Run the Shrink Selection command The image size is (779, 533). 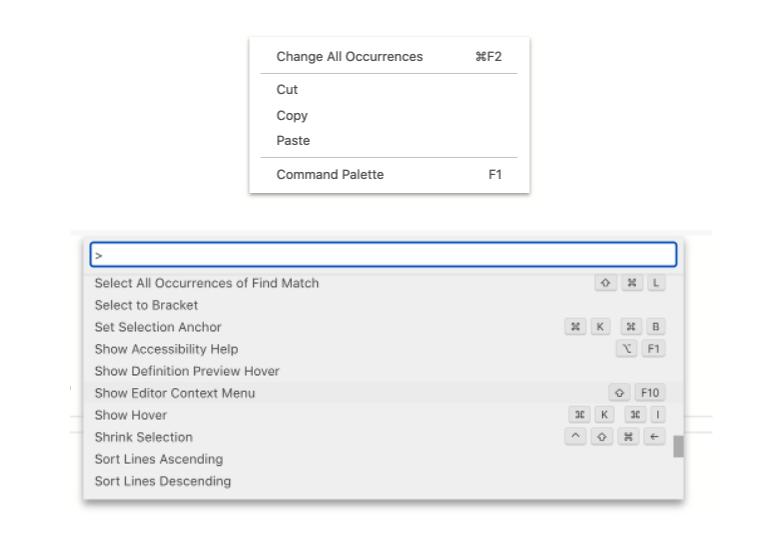pyautogui.click(x=144, y=437)
